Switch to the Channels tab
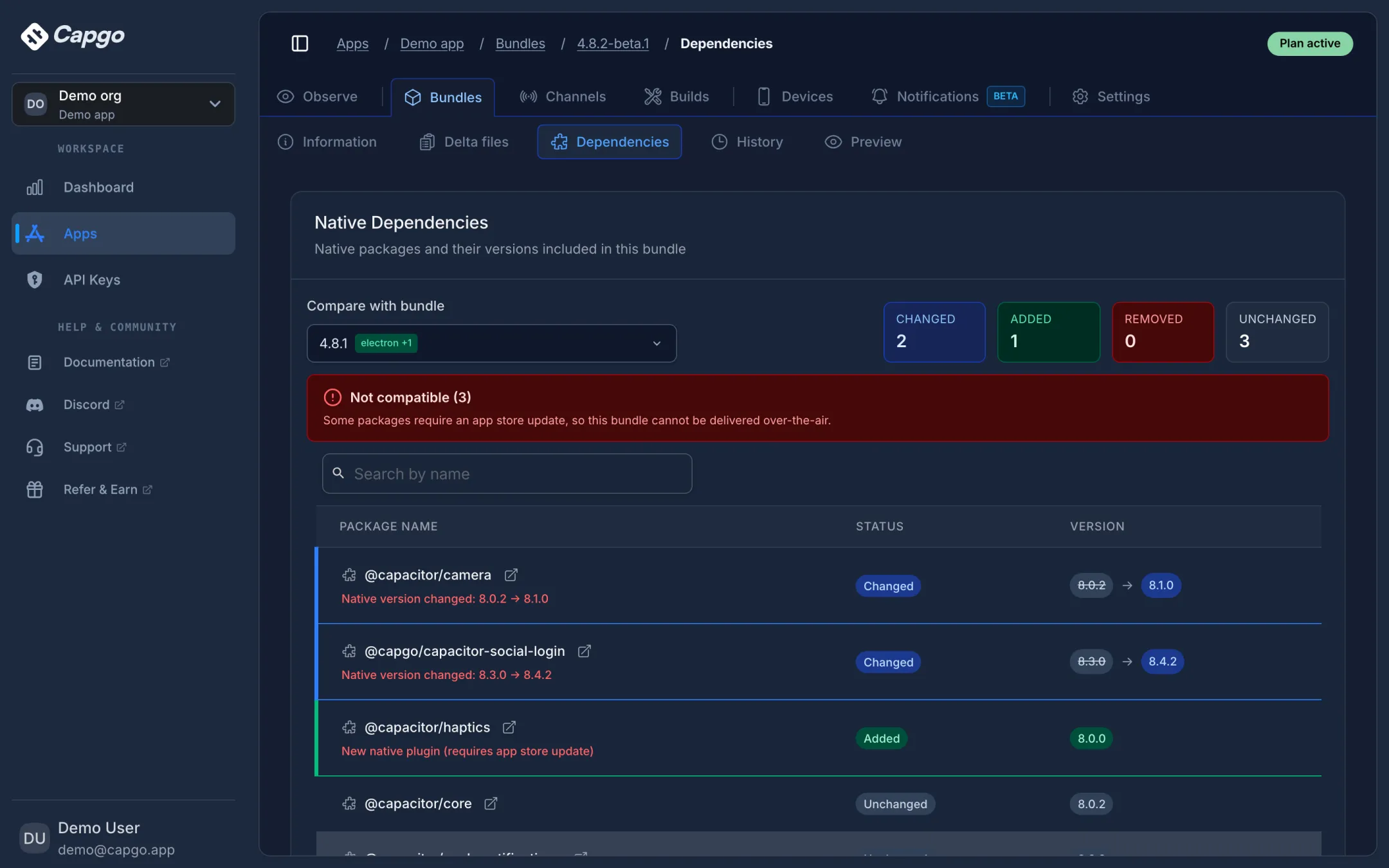The width and height of the screenshot is (1389, 868). pyautogui.click(x=563, y=96)
